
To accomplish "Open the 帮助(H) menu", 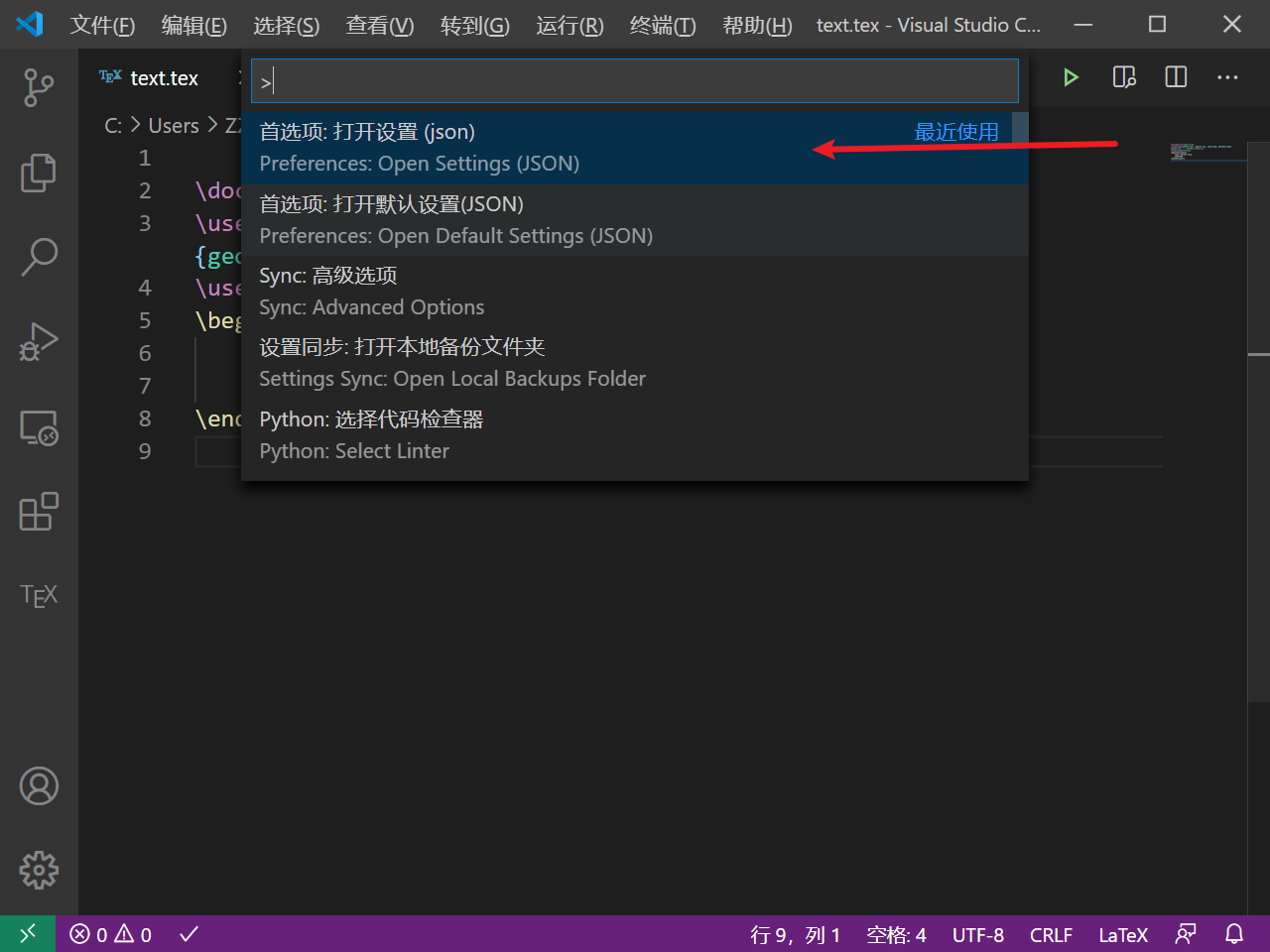I will click(x=757, y=25).
